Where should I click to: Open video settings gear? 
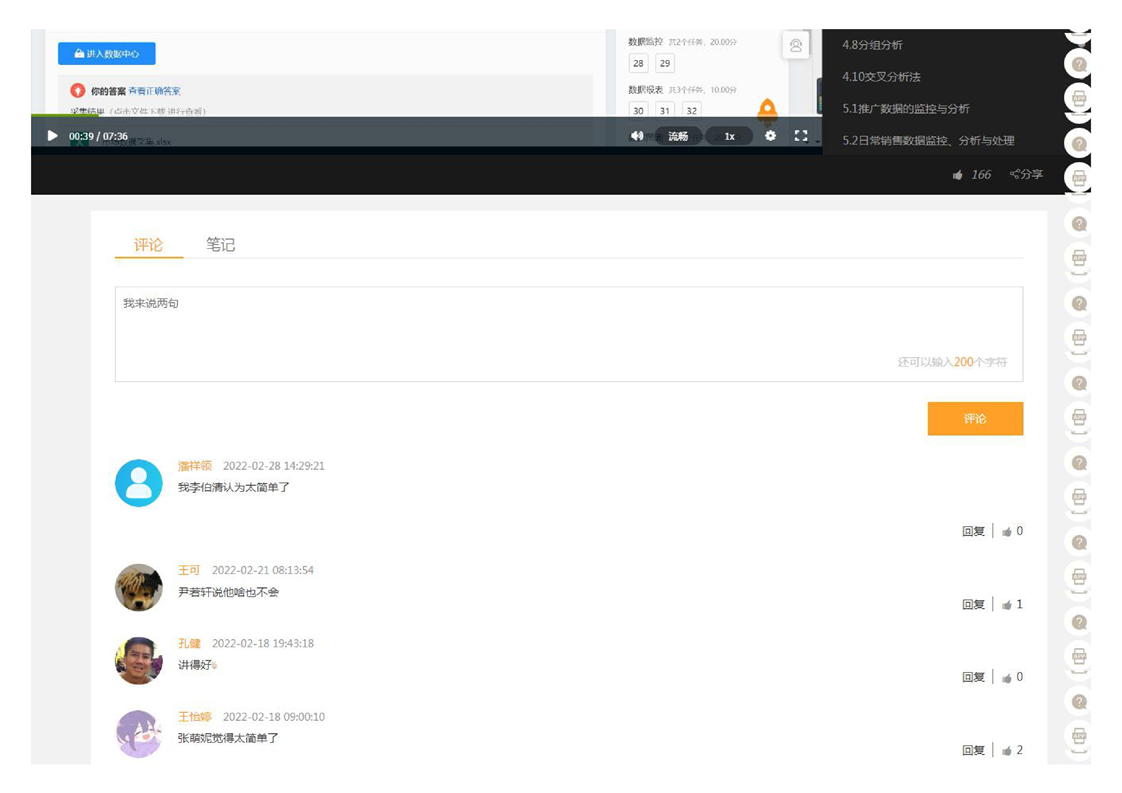click(x=770, y=136)
